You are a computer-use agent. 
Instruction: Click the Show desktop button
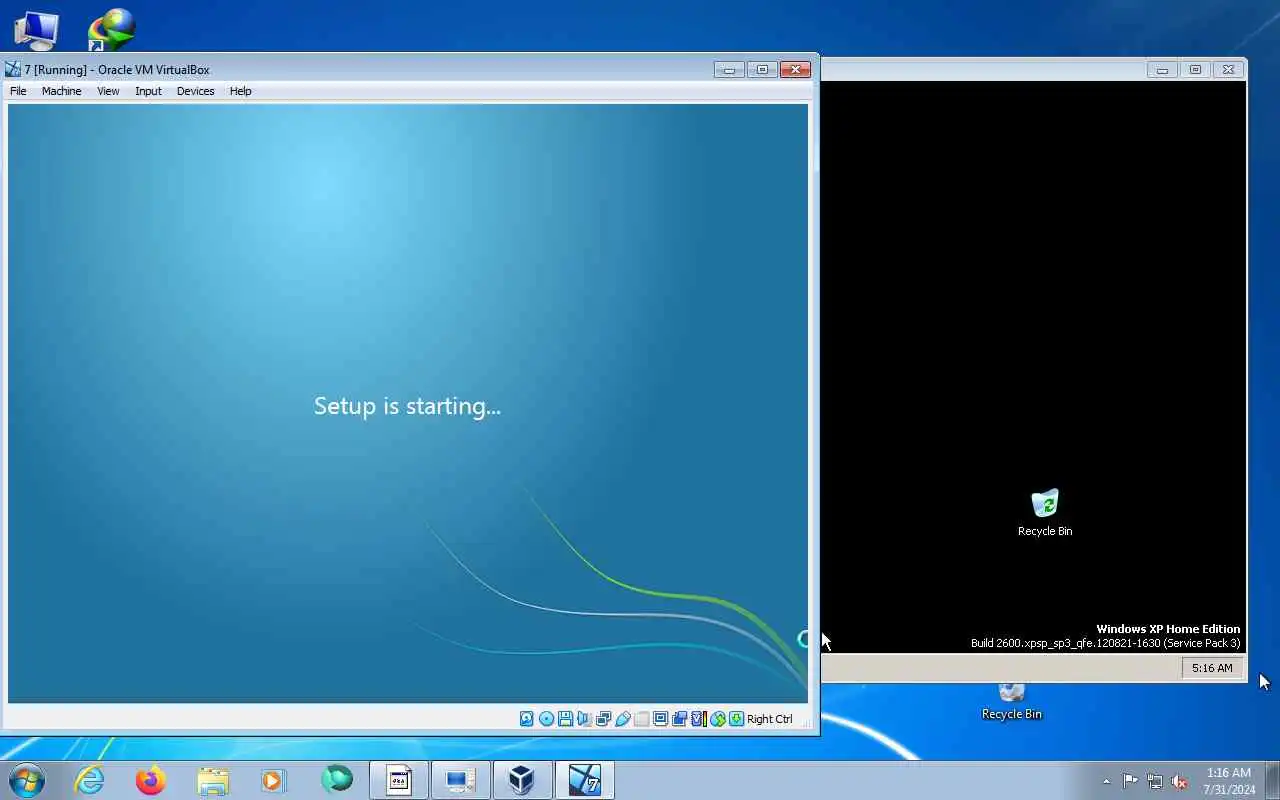pos(1272,780)
